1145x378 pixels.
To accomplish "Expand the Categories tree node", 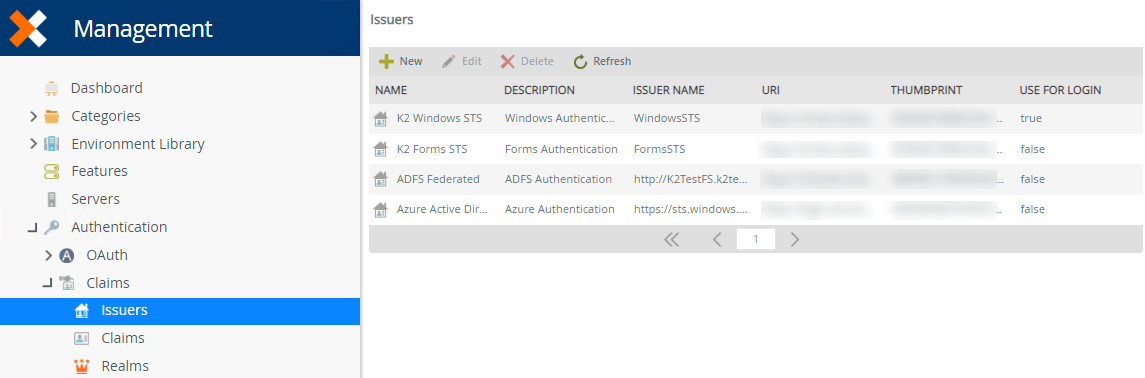I will tap(33, 116).
